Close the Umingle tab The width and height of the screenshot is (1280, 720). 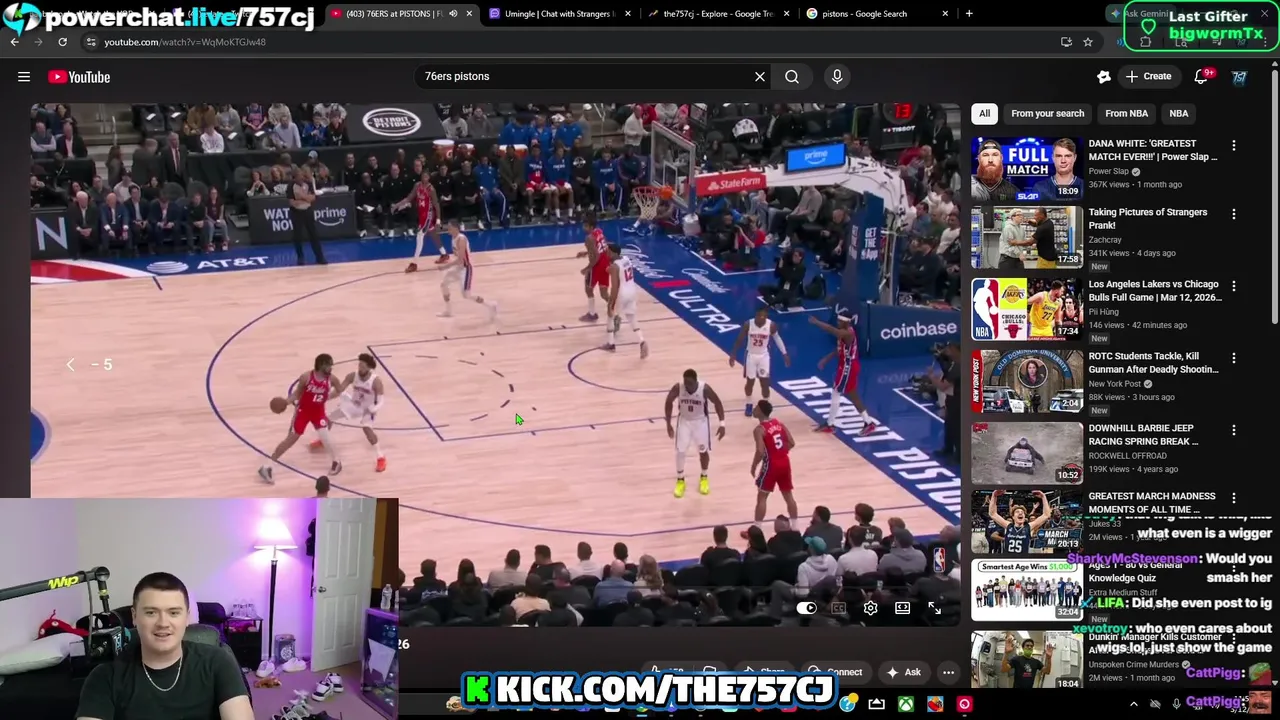(628, 14)
